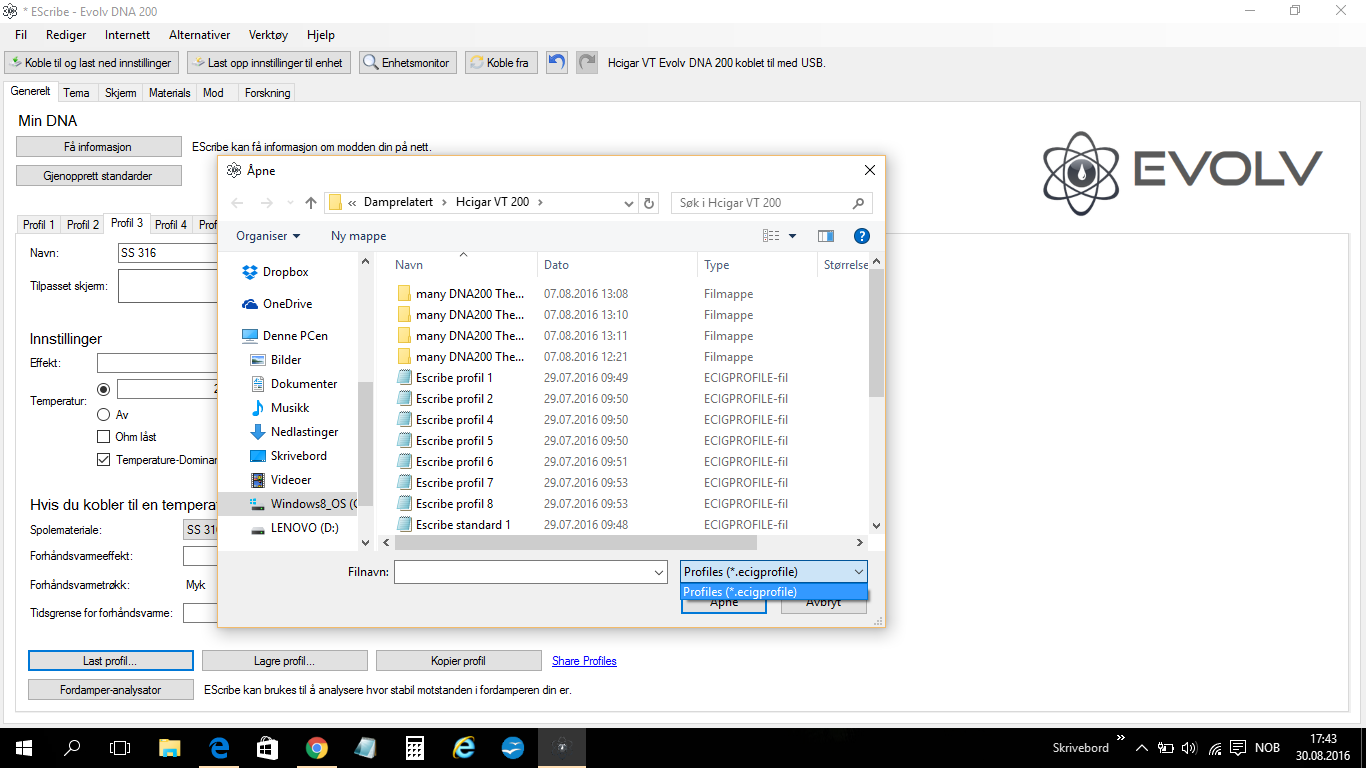Image resolution: width=1366 pixels, height=768 pixels.
Task: Show hidden system tray icons
Action: 1142,748
